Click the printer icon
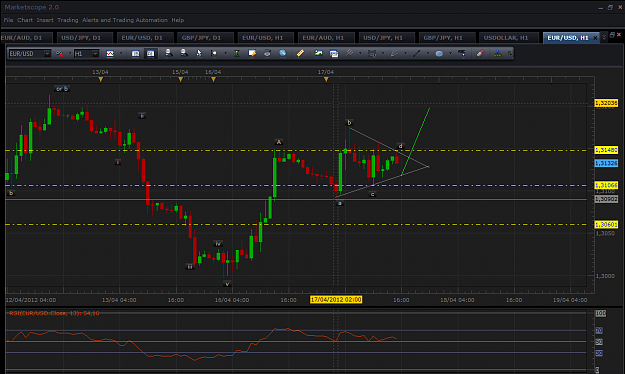 click(267, 53)
